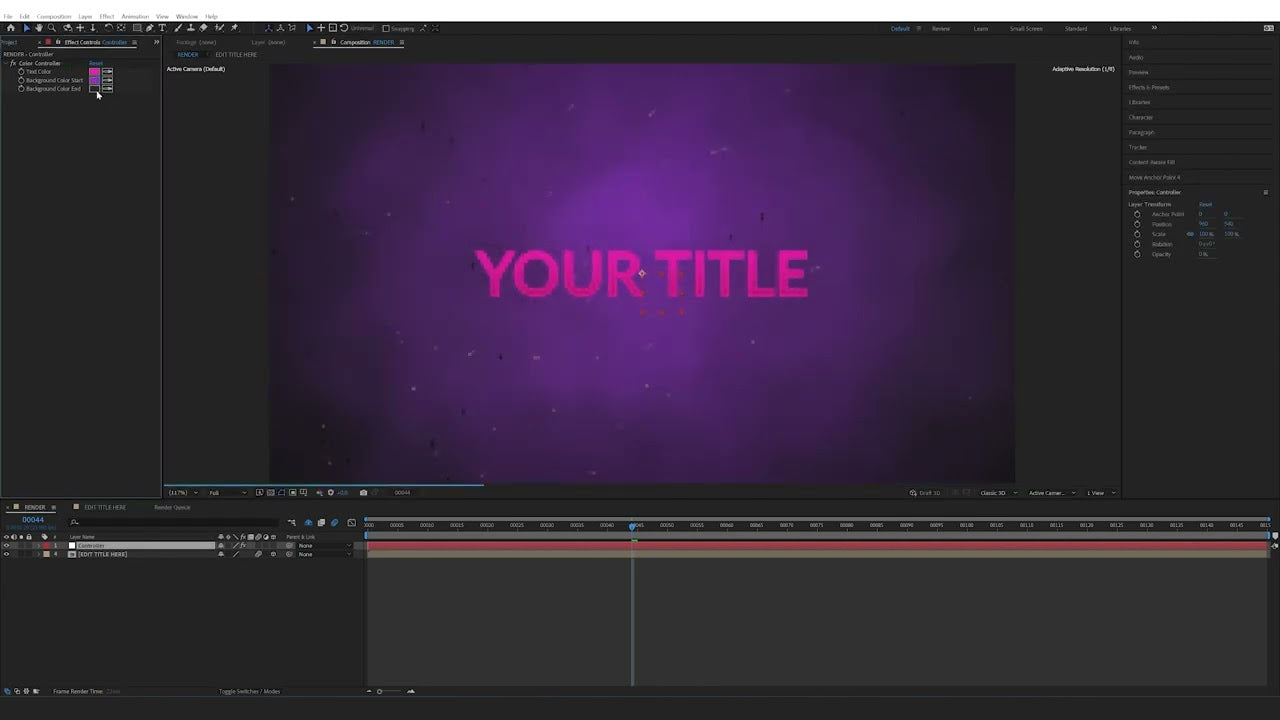
Task: Click the Text Color stopwatch icon
Action: [x=21, y=72]
